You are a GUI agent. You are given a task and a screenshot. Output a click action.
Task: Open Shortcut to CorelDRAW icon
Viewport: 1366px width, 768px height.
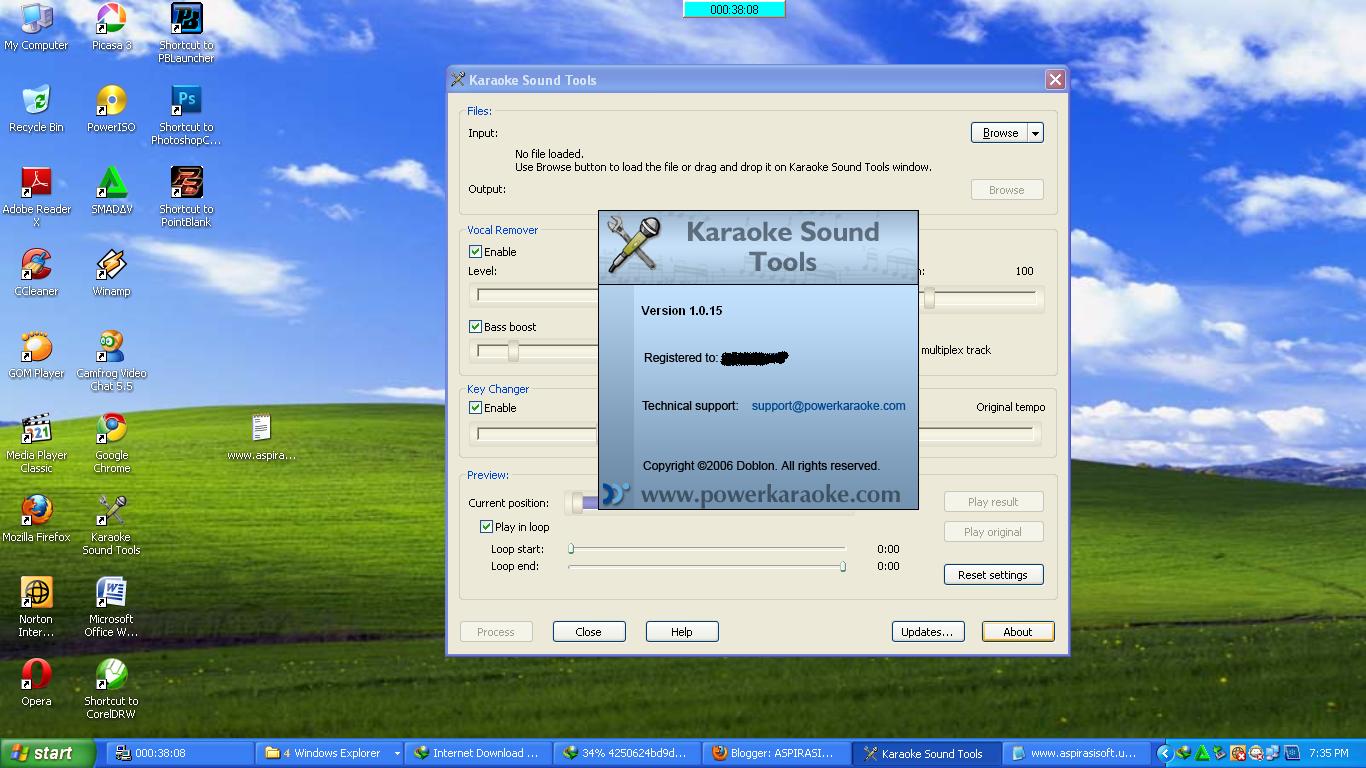pyautogui.click(x=111, y=689)
